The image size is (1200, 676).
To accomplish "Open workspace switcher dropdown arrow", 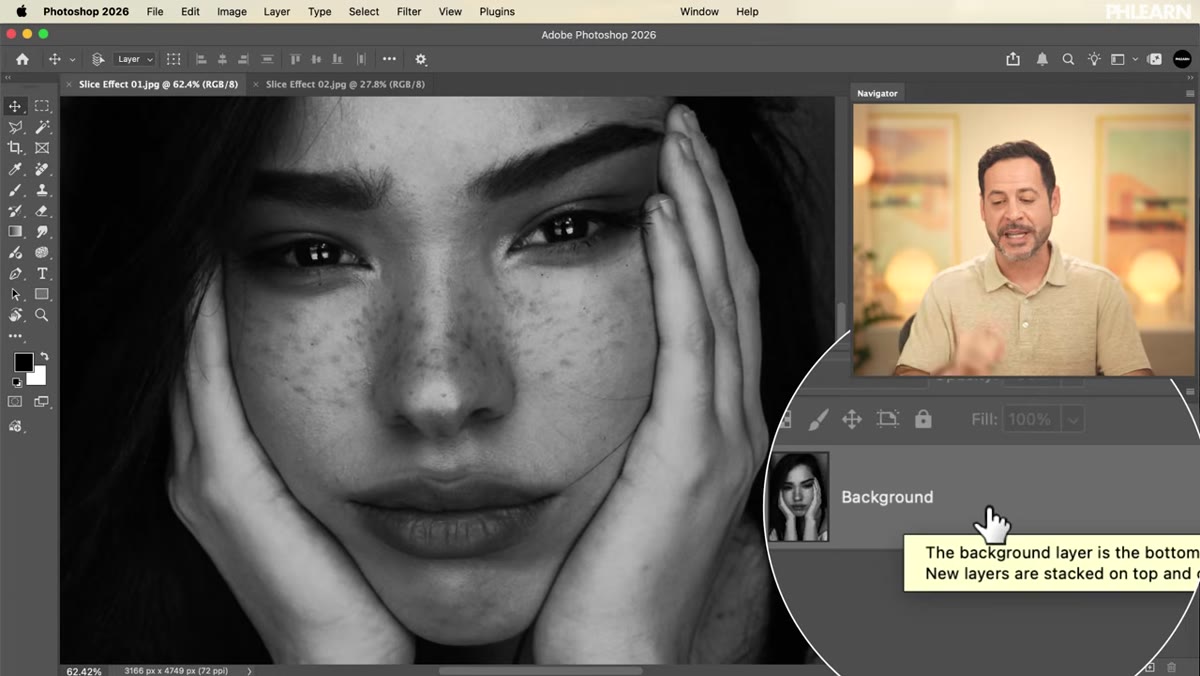I will [x=1135, y=60].
